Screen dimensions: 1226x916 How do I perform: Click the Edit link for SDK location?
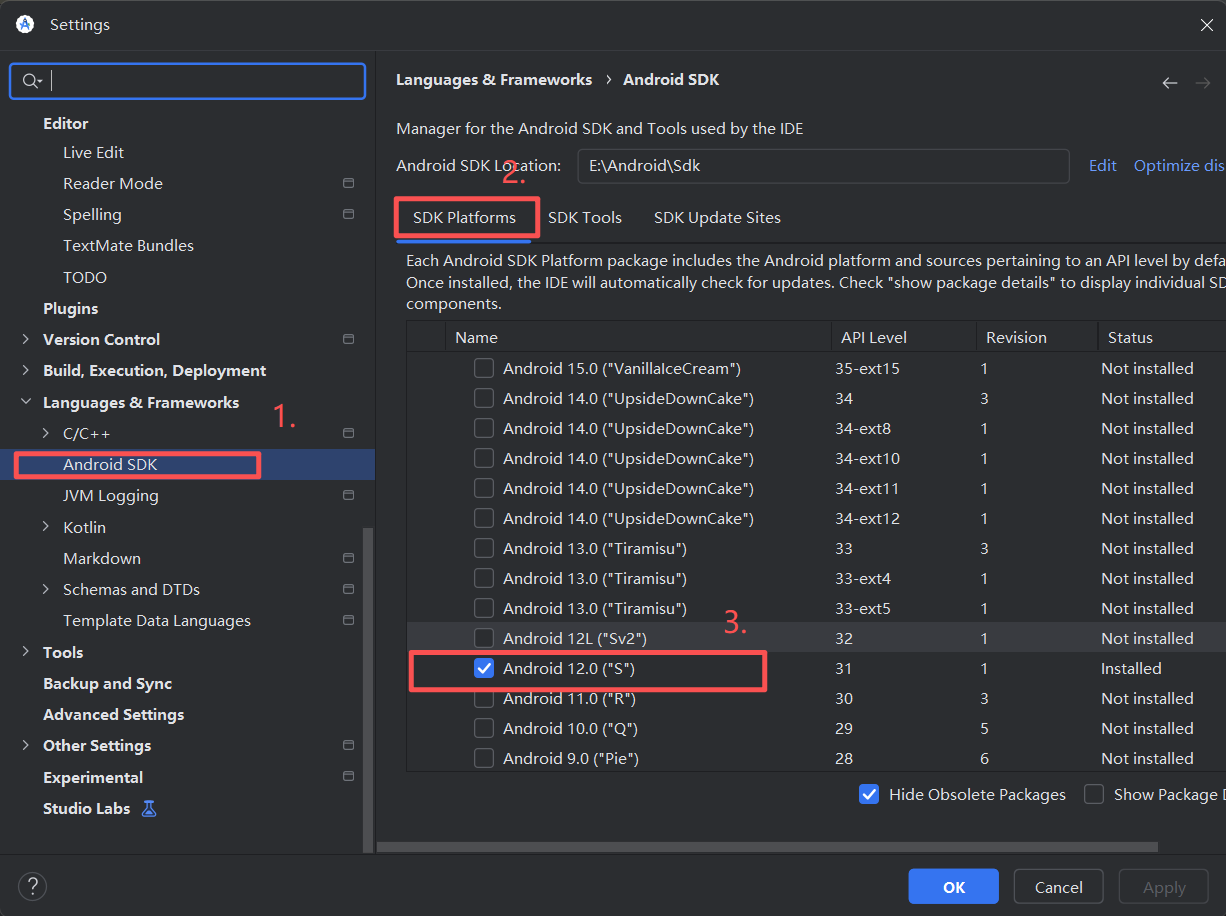[x=1102, y=166]
